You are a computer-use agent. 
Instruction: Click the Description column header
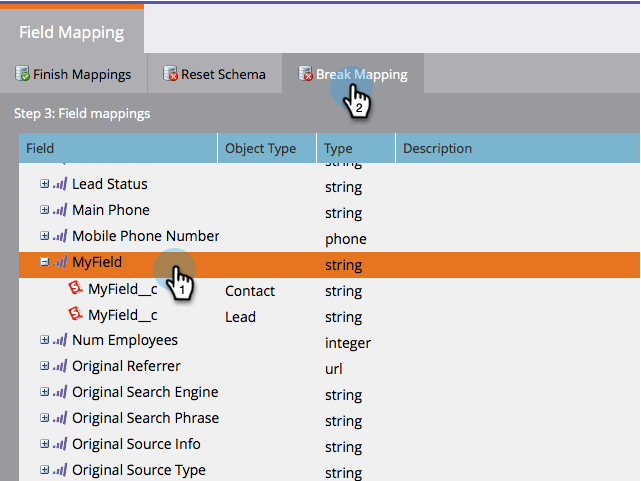437,148
